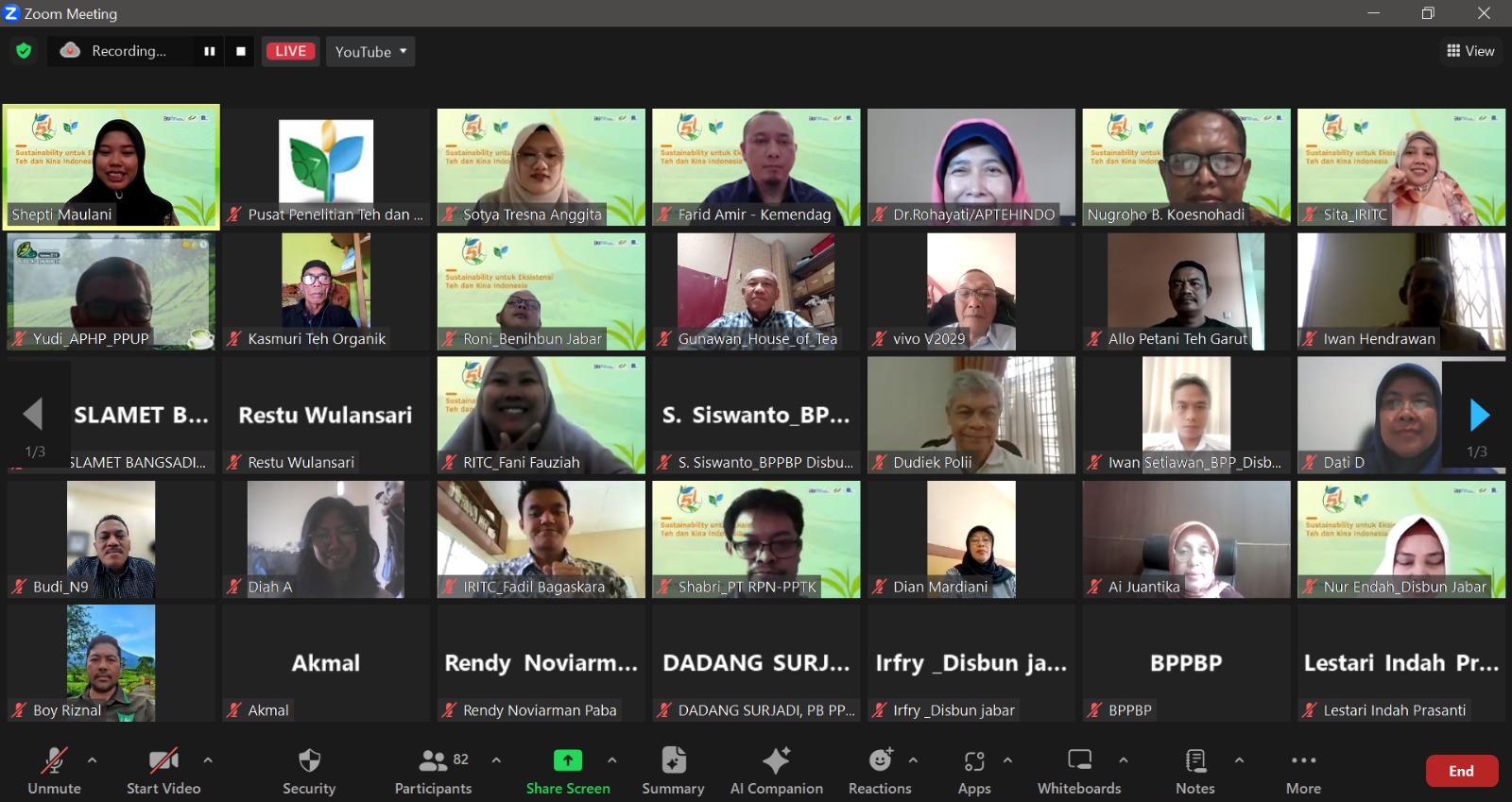
Task: Open the Reactions menu
Action: tap(879, 771)
